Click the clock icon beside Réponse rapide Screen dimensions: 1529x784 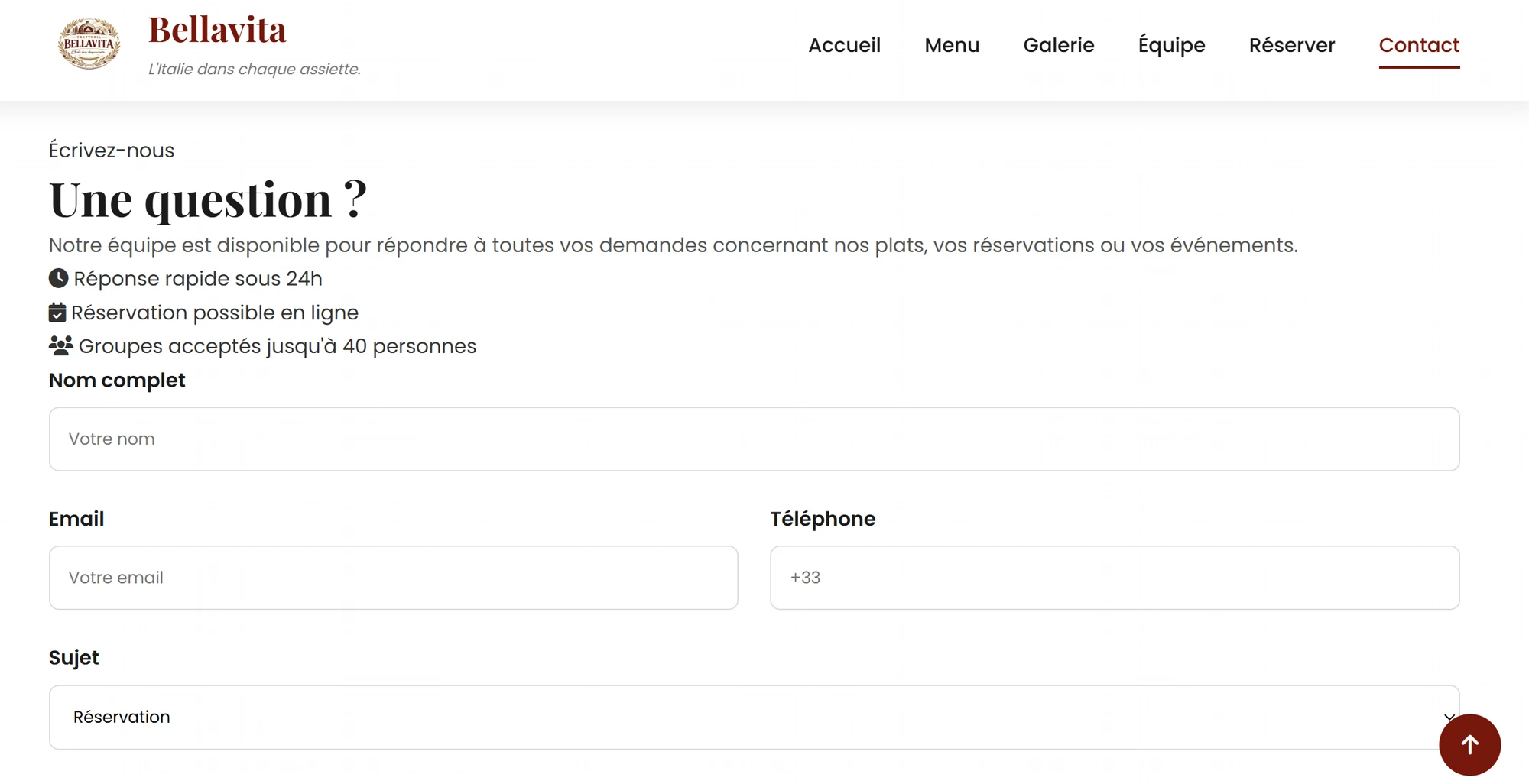coord(58,278)
